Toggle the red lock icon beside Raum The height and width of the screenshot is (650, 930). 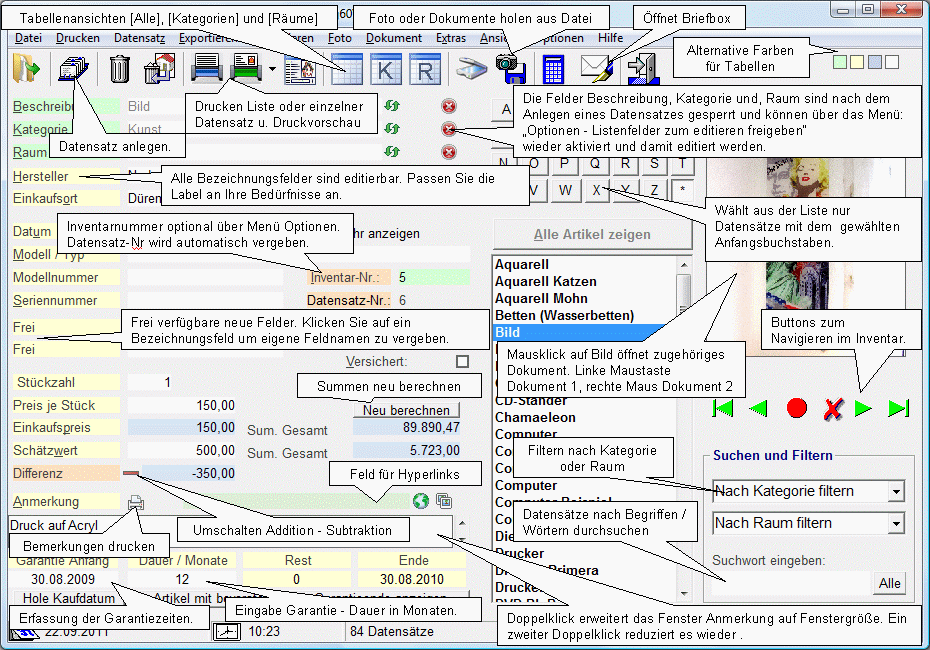(449, 151)
